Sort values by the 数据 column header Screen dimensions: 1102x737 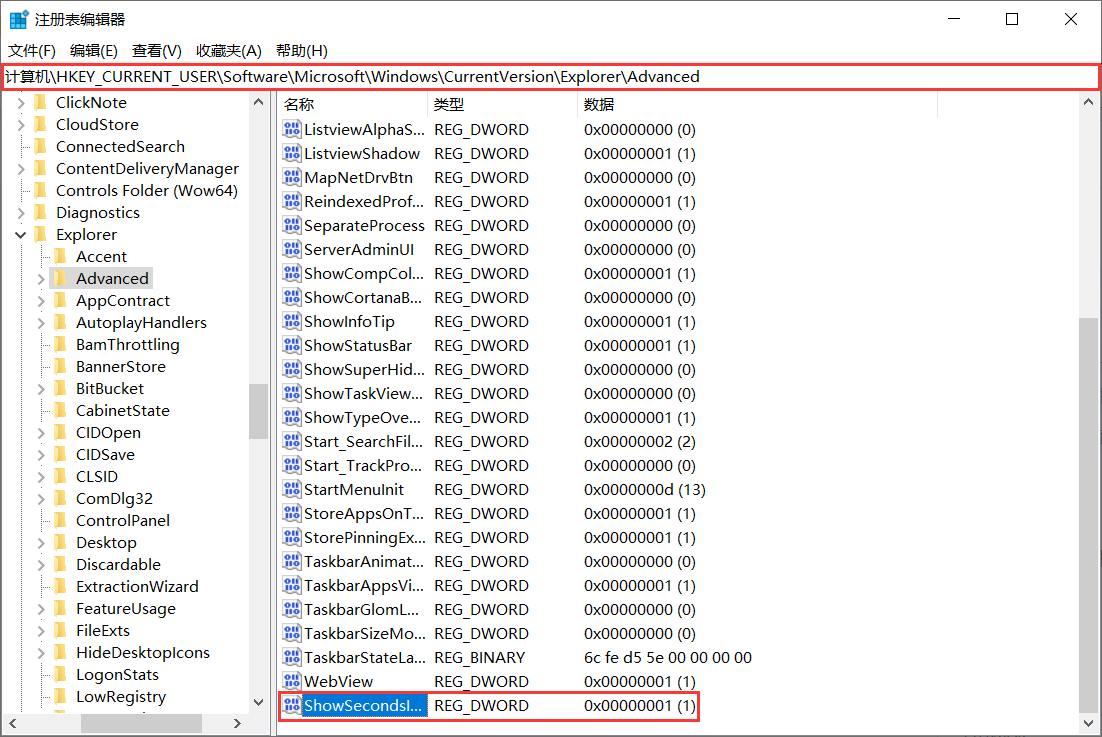point(757,105)
